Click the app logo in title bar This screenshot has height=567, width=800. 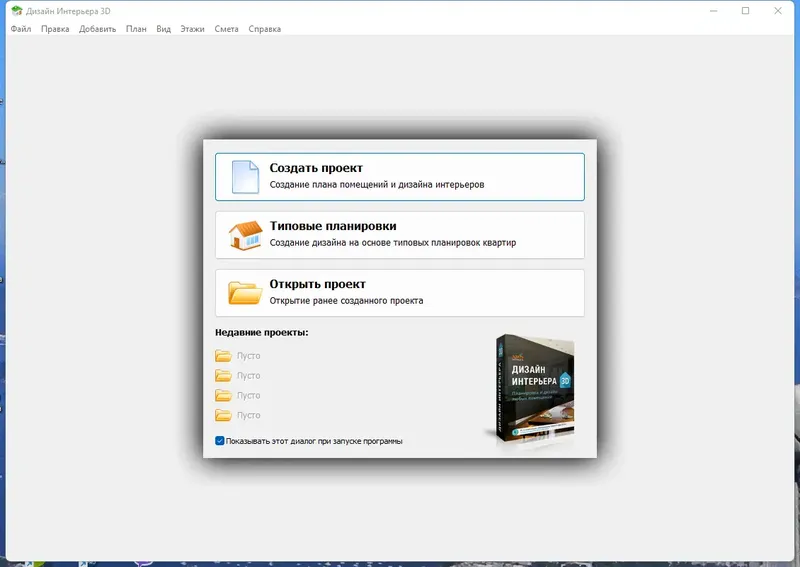click(17, 11)
